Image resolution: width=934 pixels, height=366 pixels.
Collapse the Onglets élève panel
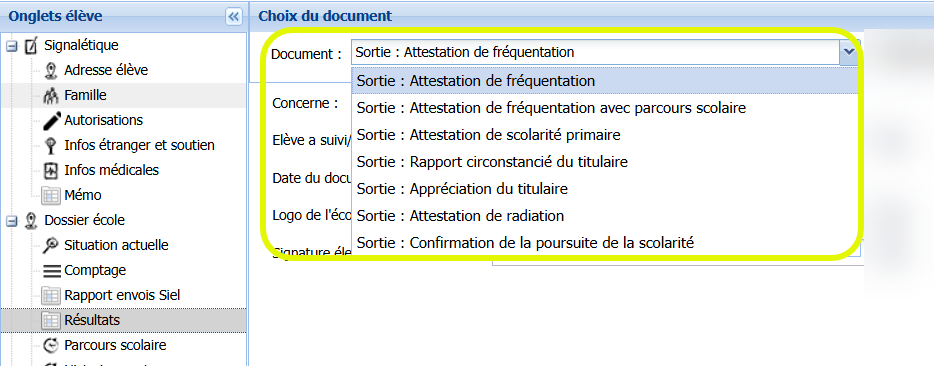coord(234,17)
